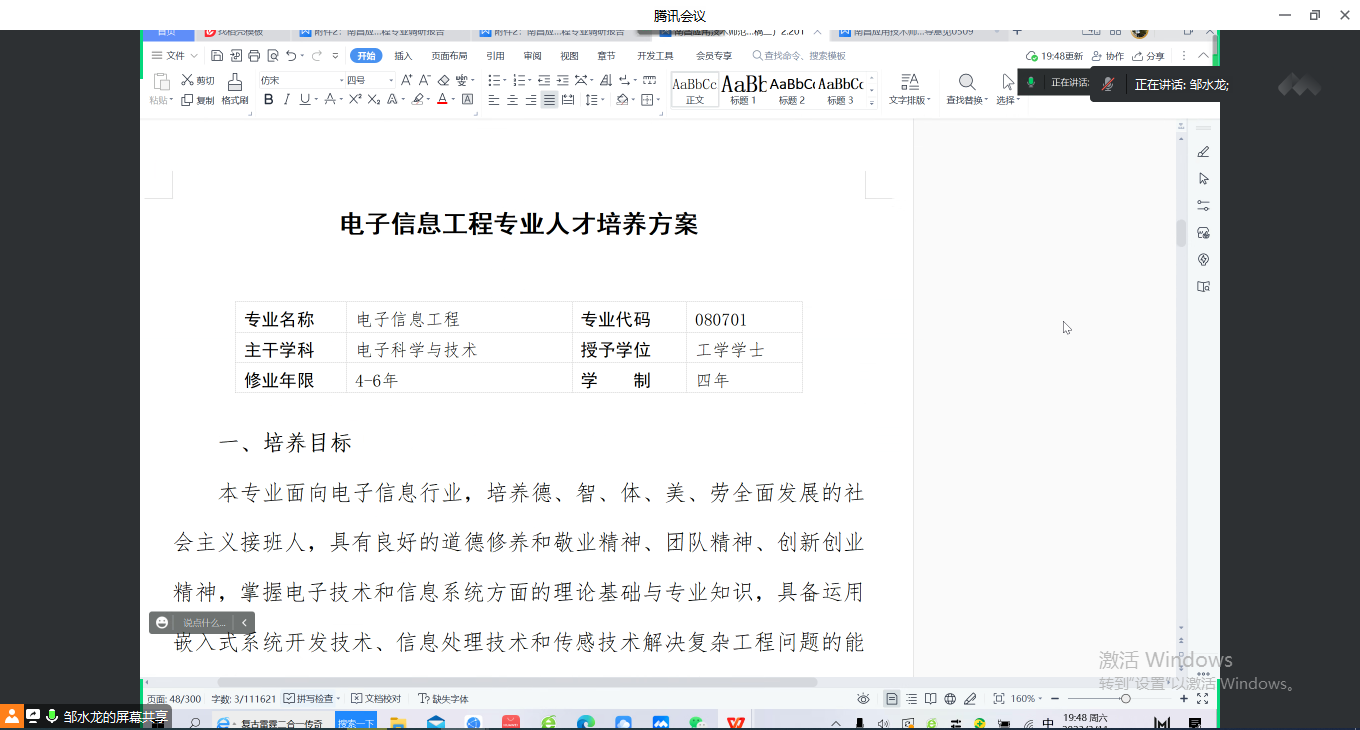Click the zoom slider in the status bar

(1125, 699)
